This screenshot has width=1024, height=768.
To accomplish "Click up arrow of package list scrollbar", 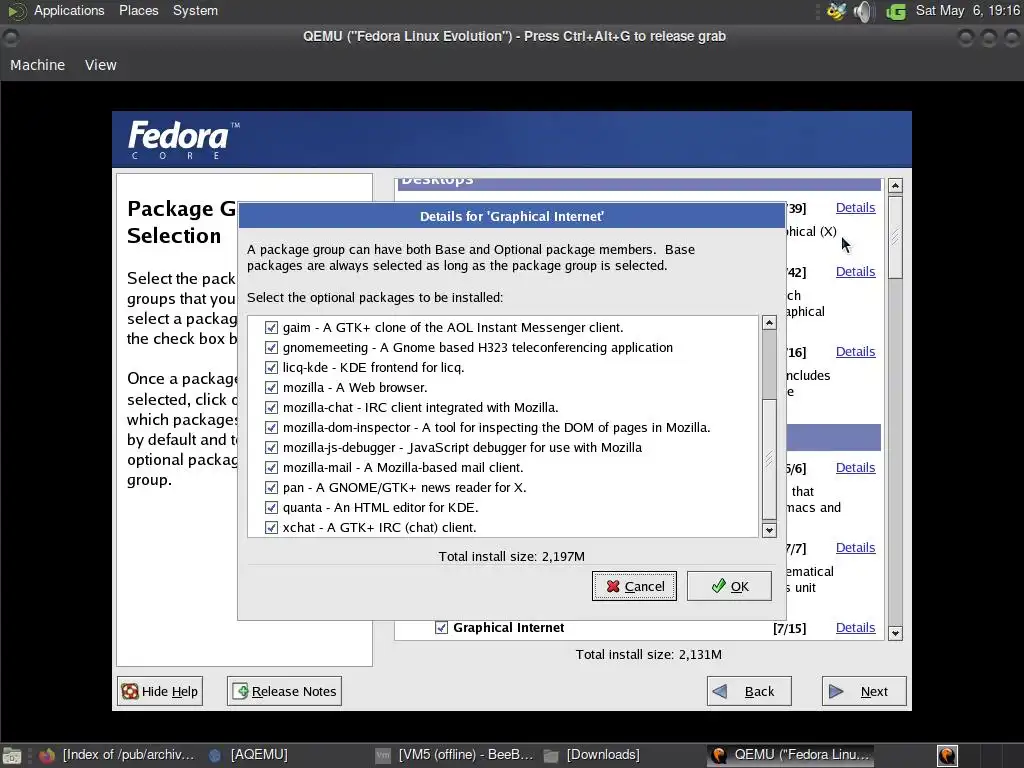I will click(x=769, y=323).
